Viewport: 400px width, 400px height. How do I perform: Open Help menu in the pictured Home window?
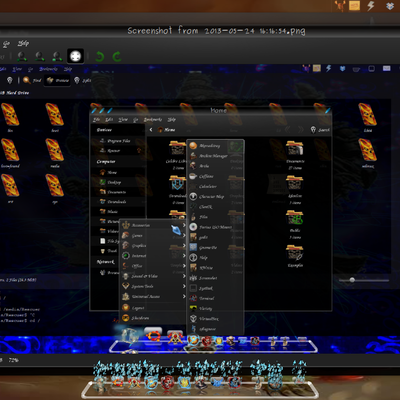point(171,119)
